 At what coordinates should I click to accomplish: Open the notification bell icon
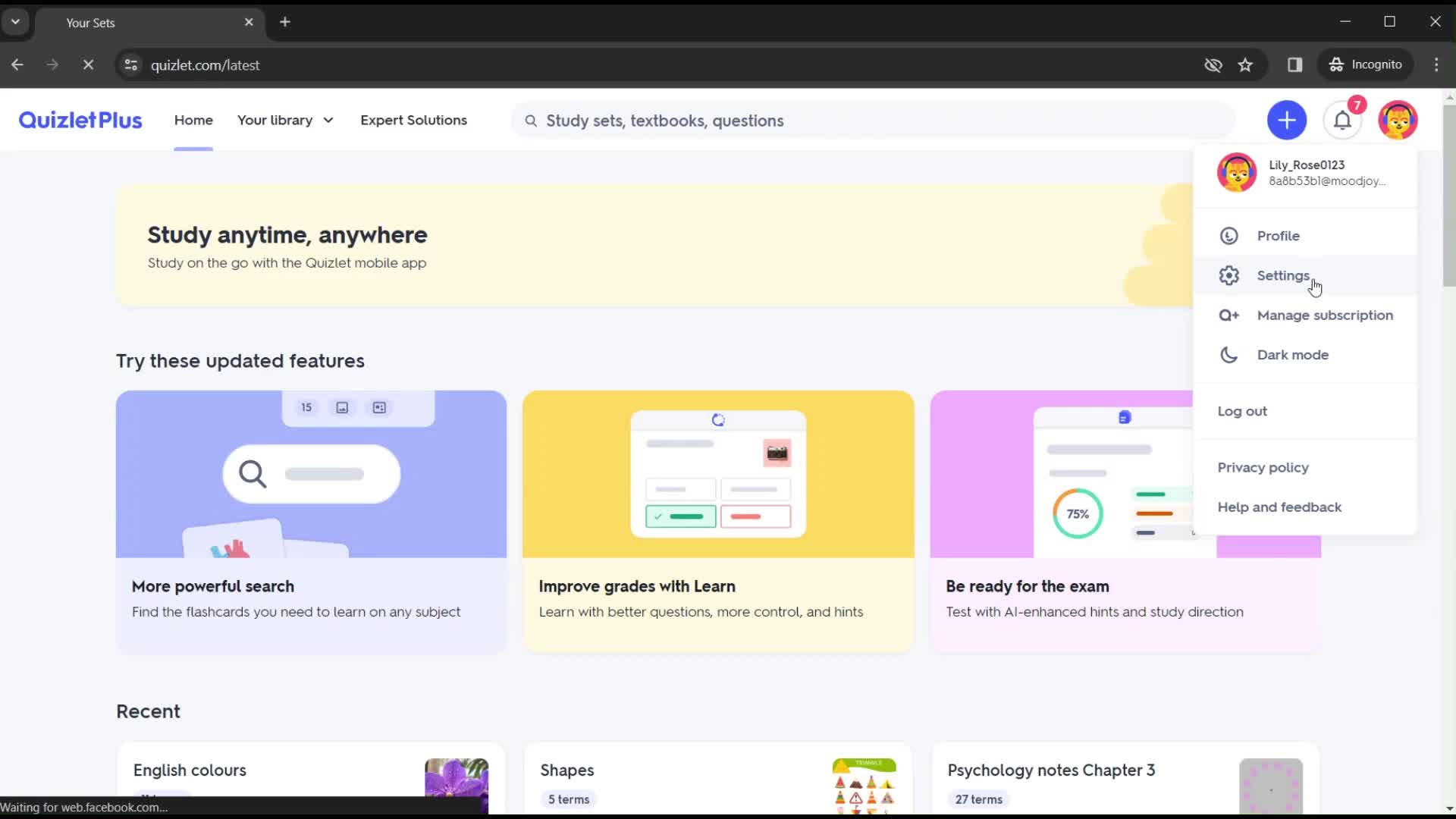coord(1342,120)
